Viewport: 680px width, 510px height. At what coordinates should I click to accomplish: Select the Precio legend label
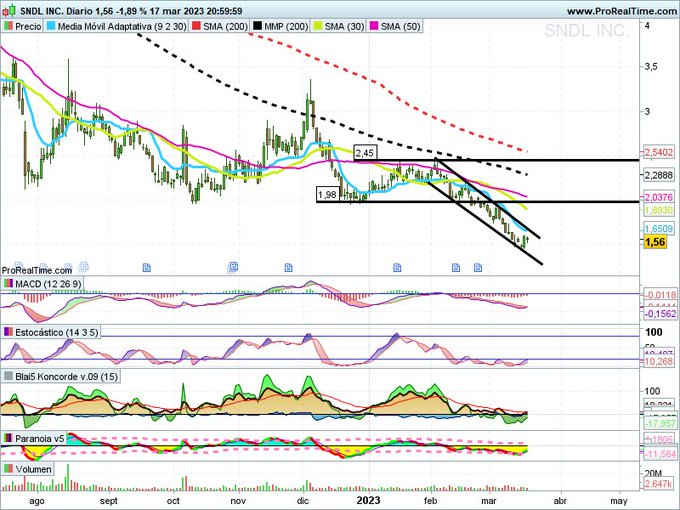tap(28, 26)
